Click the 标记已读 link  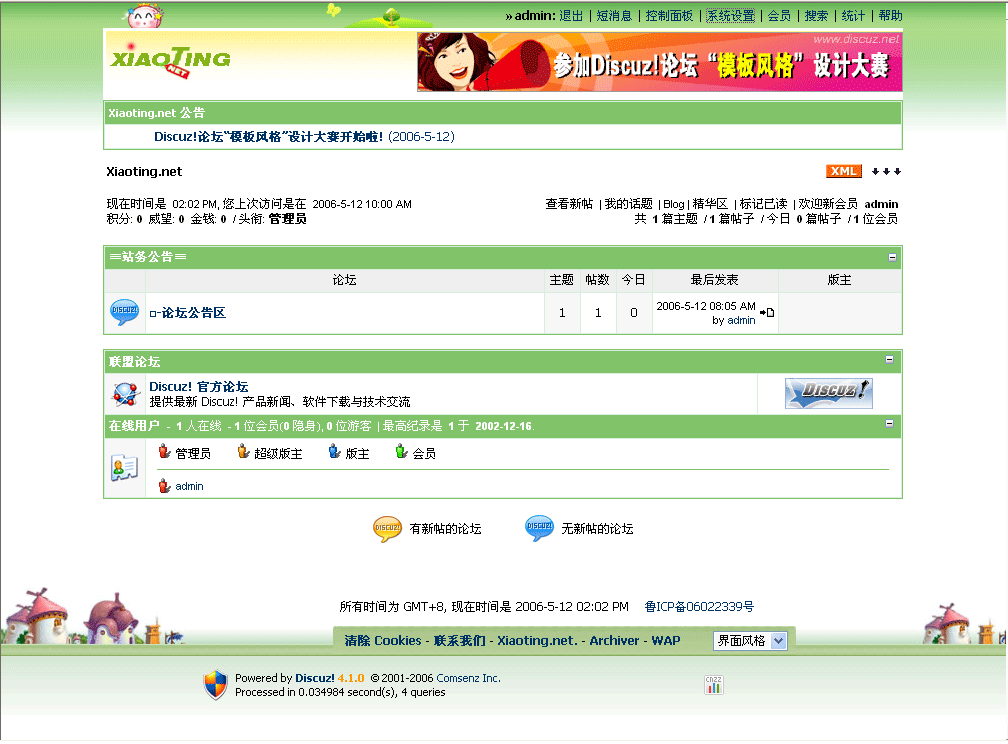coord(763,204)
